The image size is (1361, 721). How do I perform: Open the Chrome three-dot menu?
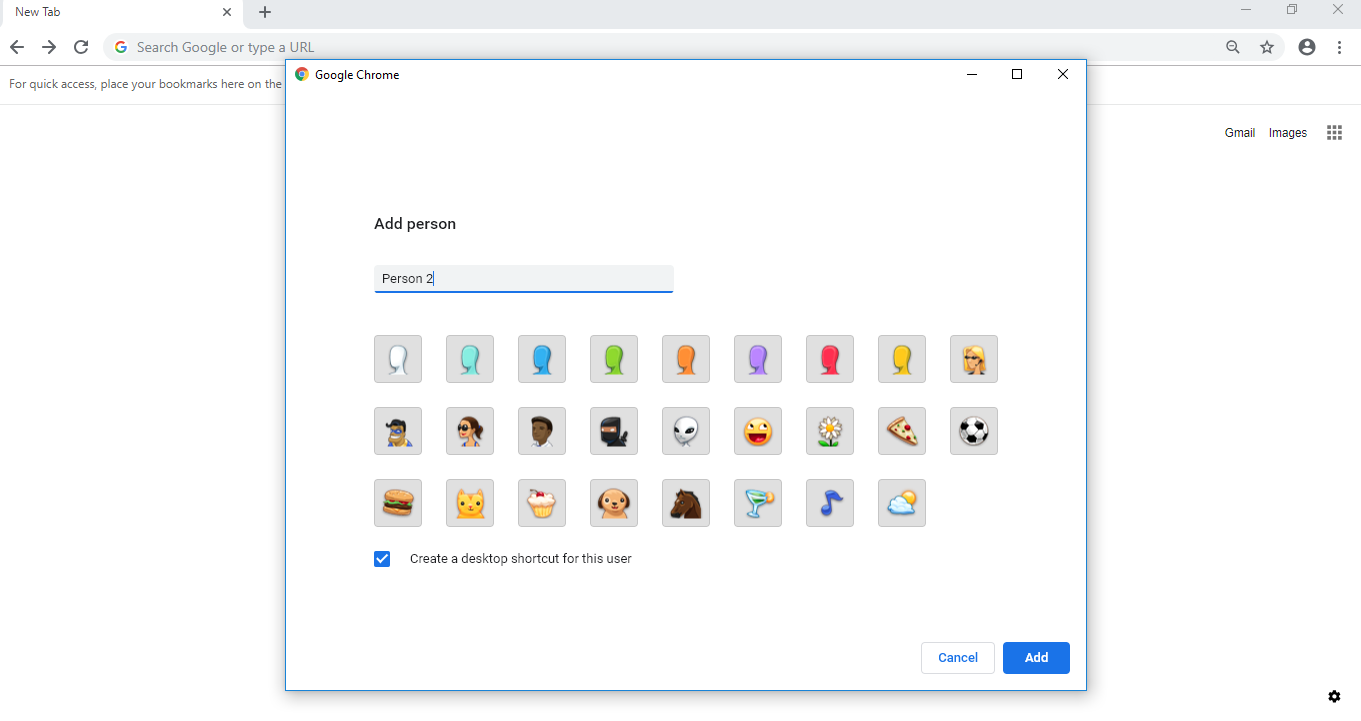point(1339,47)
